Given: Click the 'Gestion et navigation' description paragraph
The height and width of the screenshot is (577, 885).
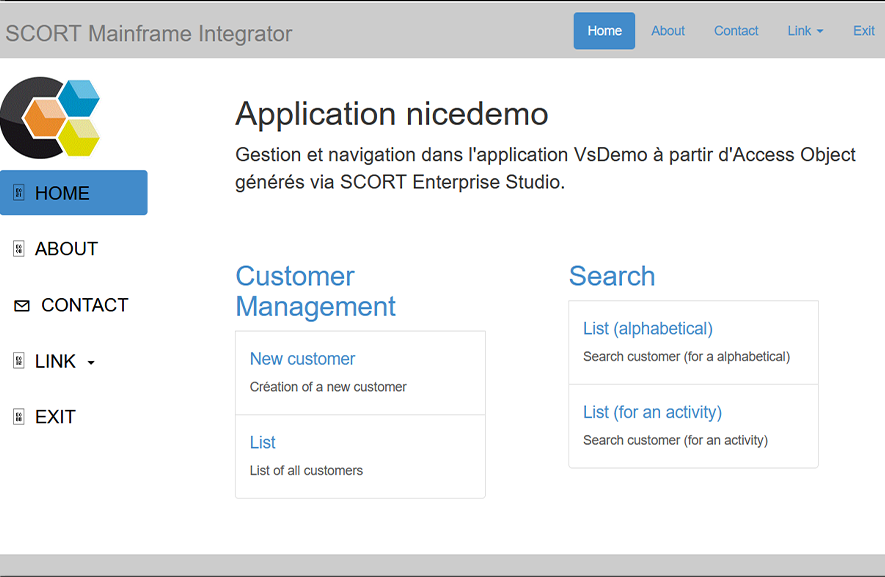Looking at the screenshot, I should pyautogui.click(x=545, y=168).
